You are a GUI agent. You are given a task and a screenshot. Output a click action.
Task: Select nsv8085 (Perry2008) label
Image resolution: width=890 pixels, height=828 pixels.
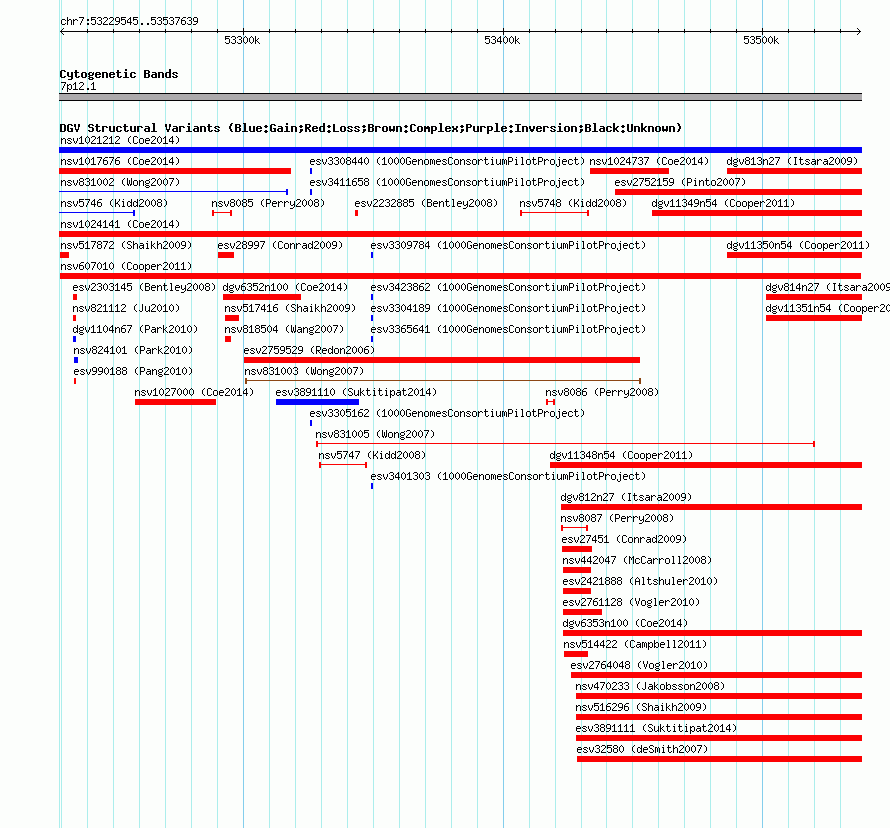pyautogui.click(x=268, y=203)
